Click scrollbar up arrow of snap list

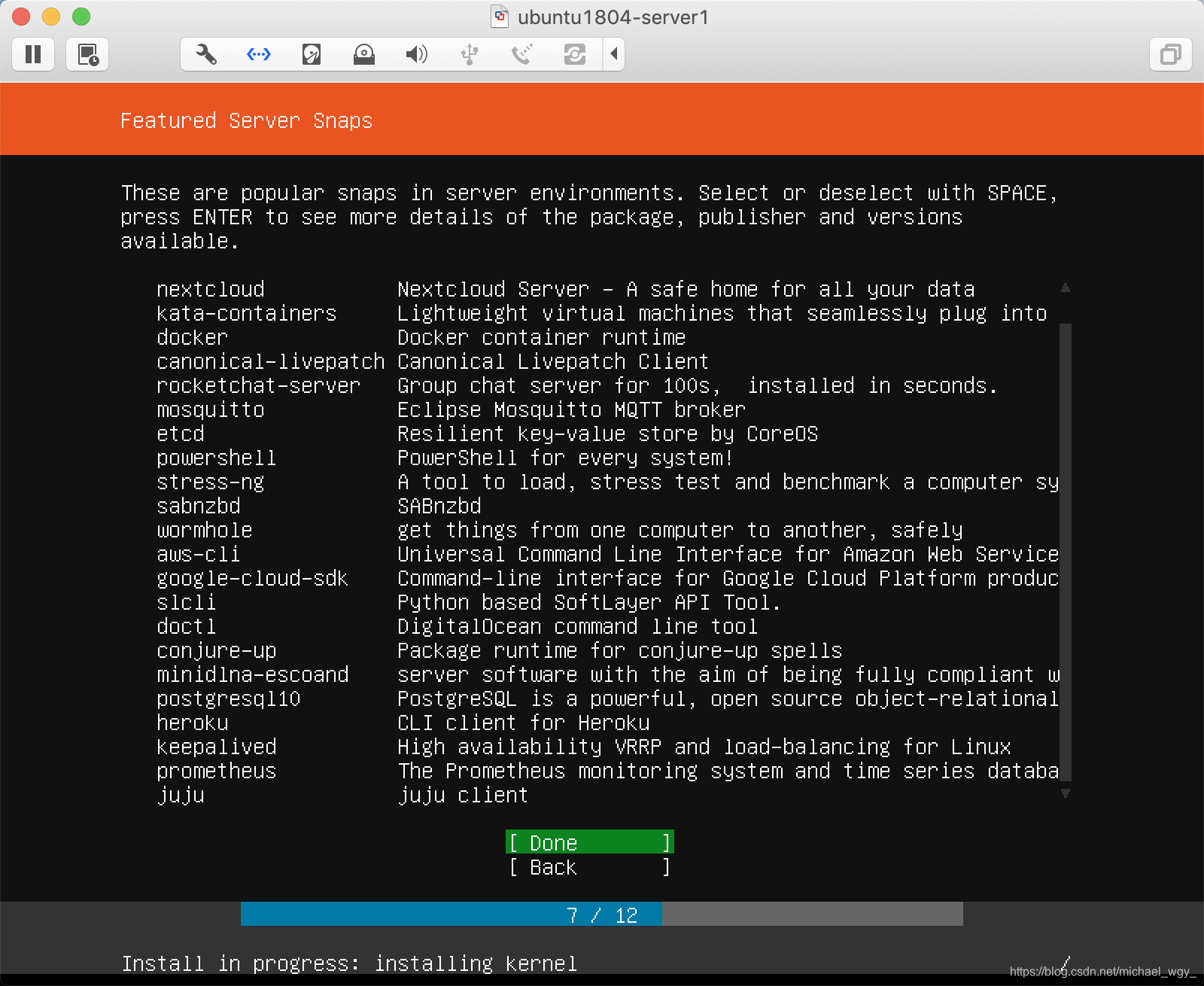(1066, 288)
